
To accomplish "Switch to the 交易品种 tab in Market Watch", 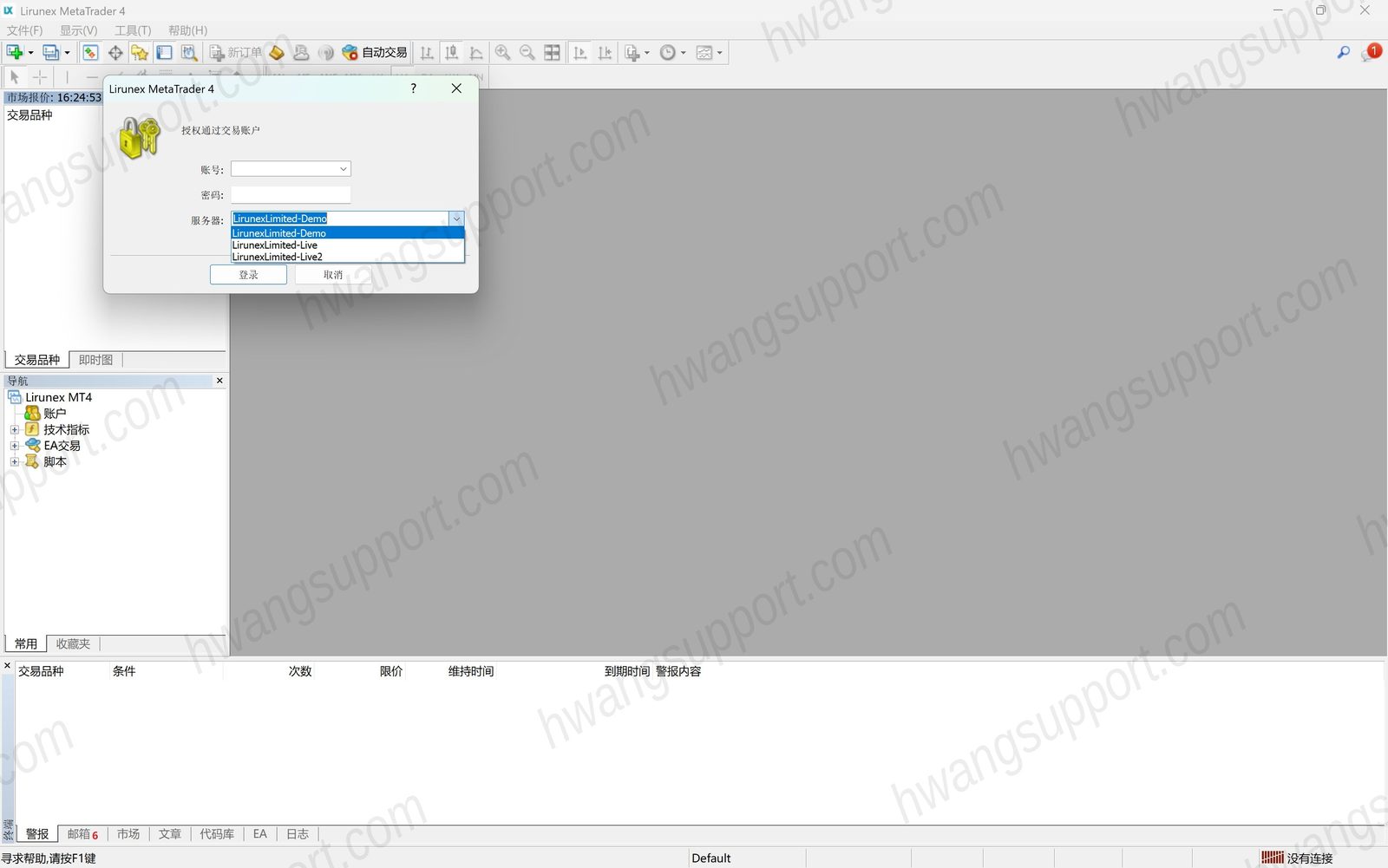I will click(36, 360).
